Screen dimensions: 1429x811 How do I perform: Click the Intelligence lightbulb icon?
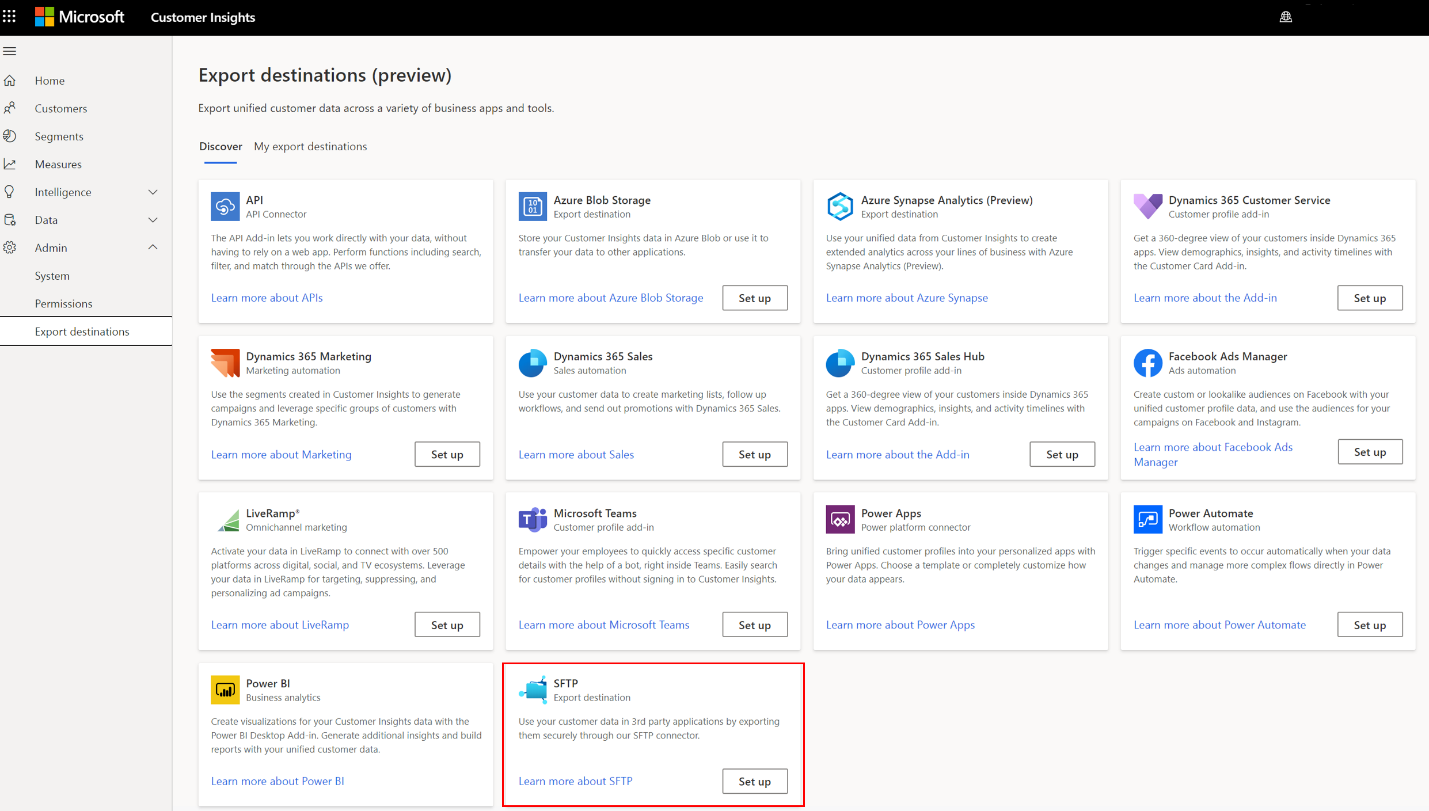tap(10, 192)
